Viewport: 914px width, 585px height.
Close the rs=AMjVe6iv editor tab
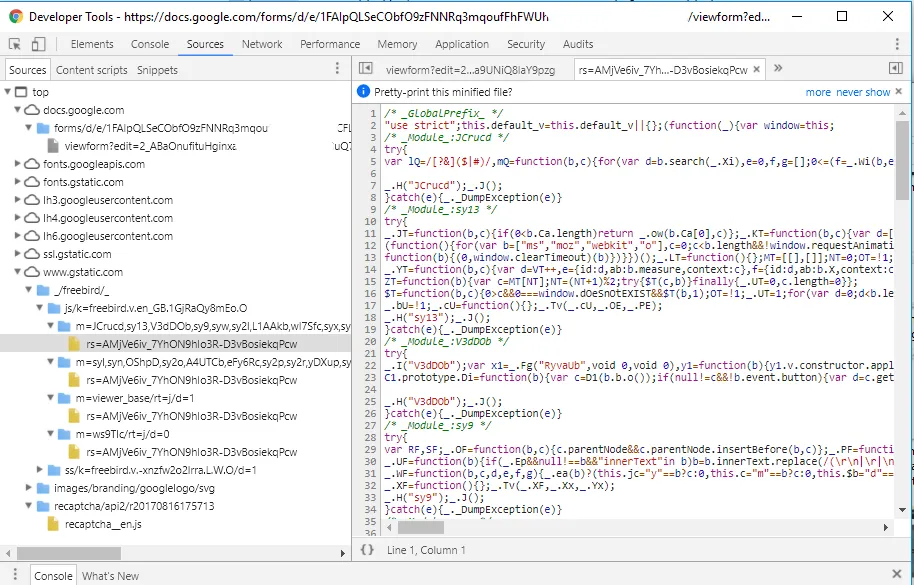click(x=757, y=69)
